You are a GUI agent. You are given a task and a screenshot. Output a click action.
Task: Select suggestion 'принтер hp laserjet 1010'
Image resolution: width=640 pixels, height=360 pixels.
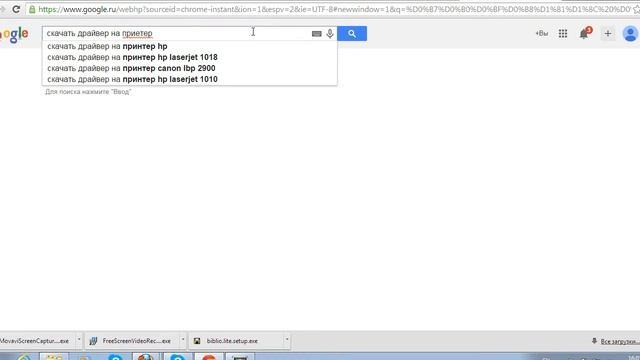pos(189,79)
